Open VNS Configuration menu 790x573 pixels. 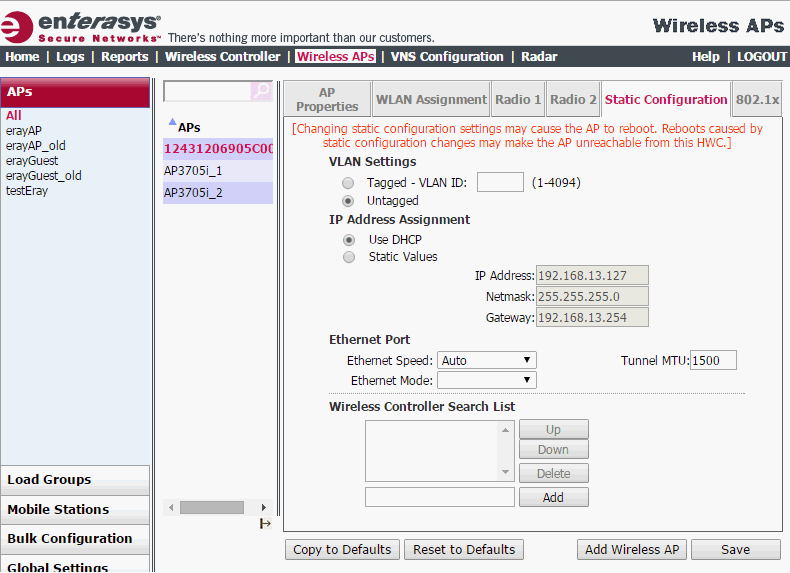click(x=447, y=56)
